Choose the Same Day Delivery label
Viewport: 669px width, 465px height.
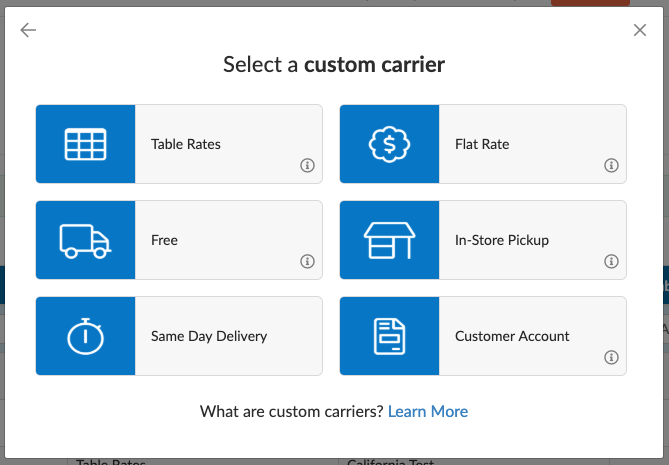pyautogui.click(x=209, y=336)
